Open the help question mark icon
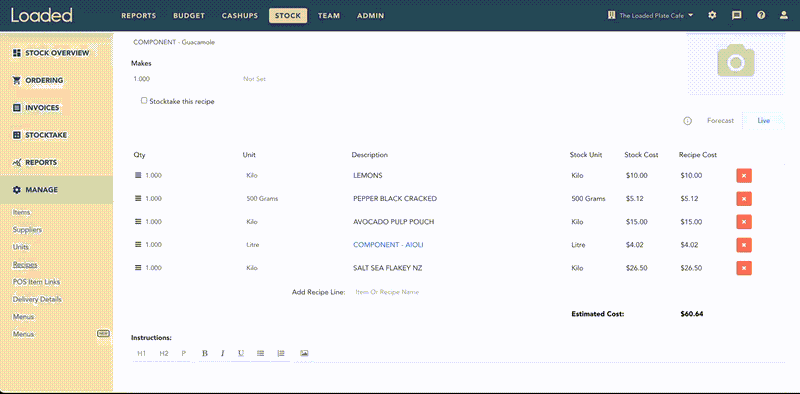 click(x=761, y=15)
